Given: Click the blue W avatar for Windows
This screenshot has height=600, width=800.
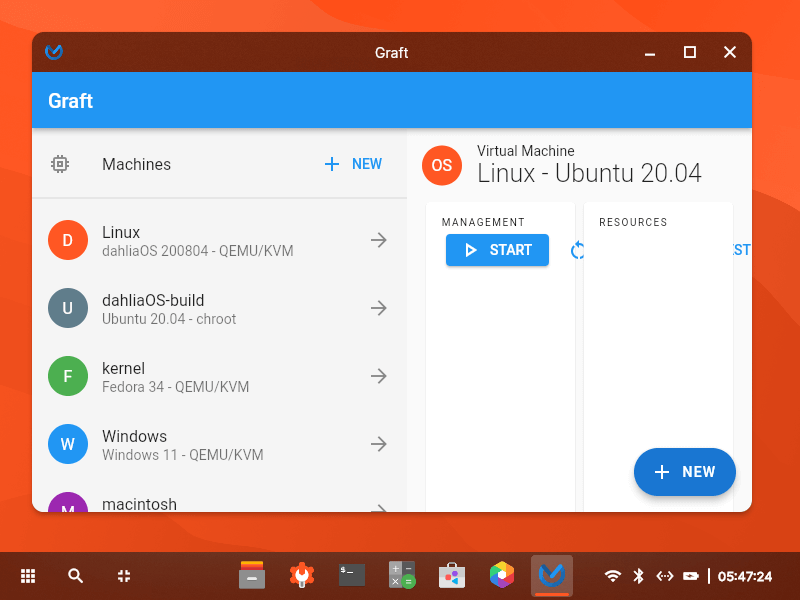Looking at the screenshot, I should [68, 444].
